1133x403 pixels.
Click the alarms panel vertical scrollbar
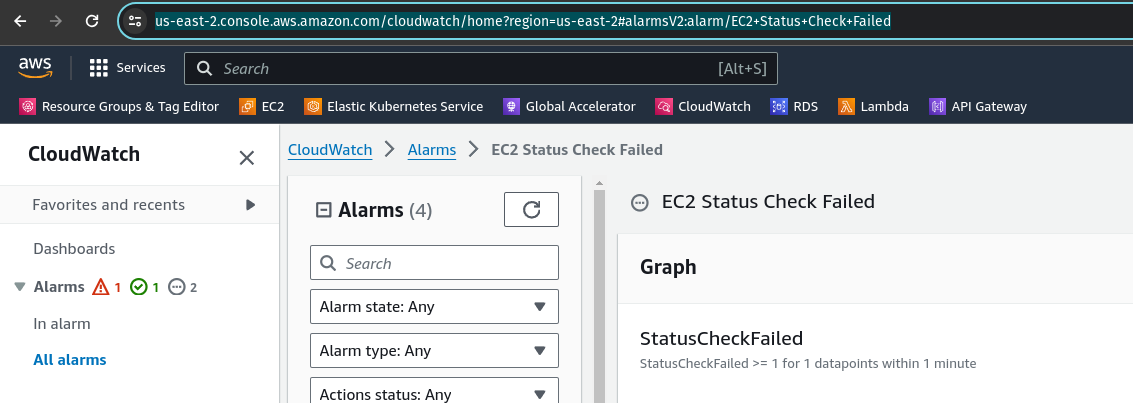click(599, 296)
